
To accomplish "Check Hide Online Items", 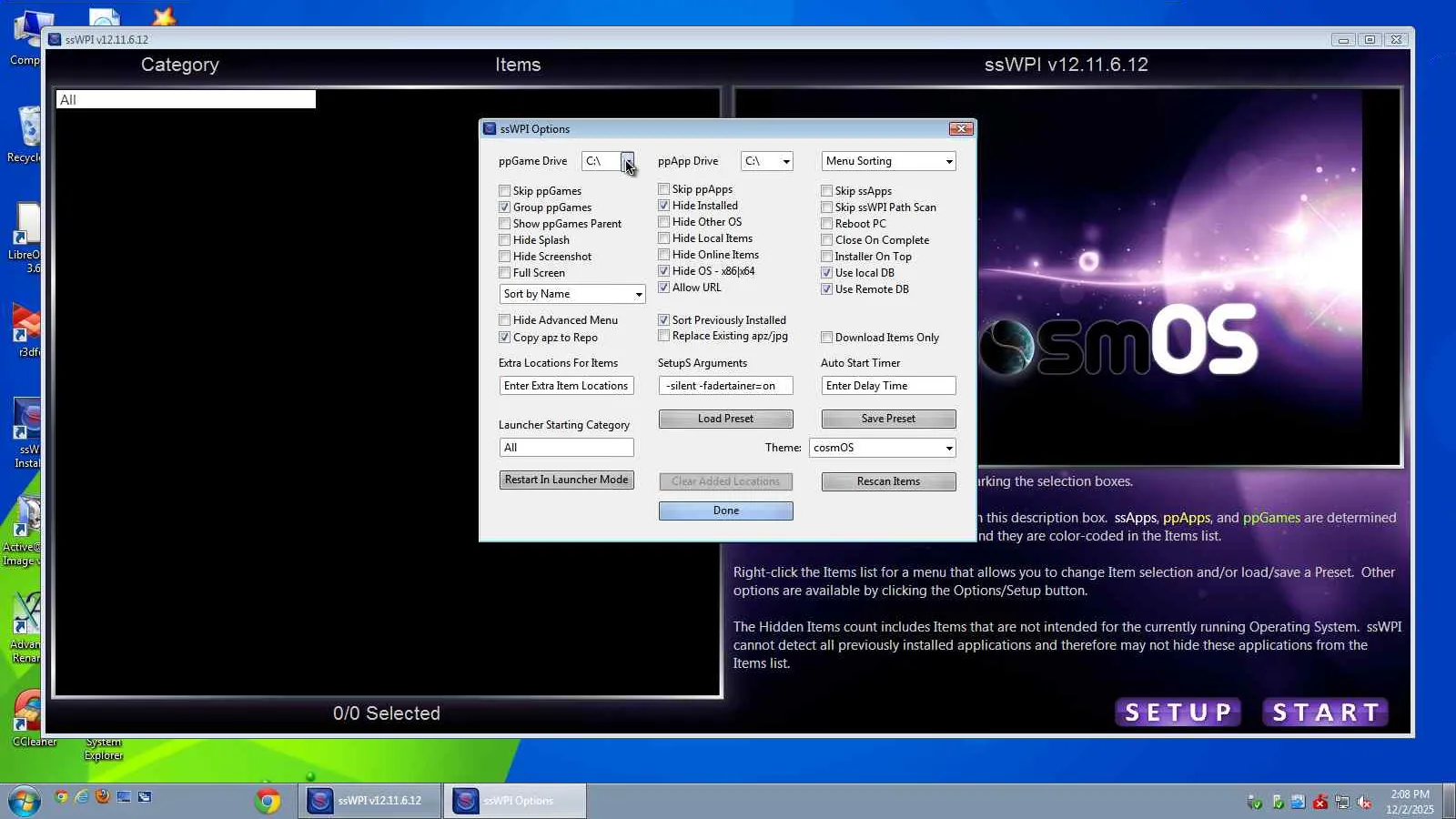I will pyautogui.click(x=663, y=255).
